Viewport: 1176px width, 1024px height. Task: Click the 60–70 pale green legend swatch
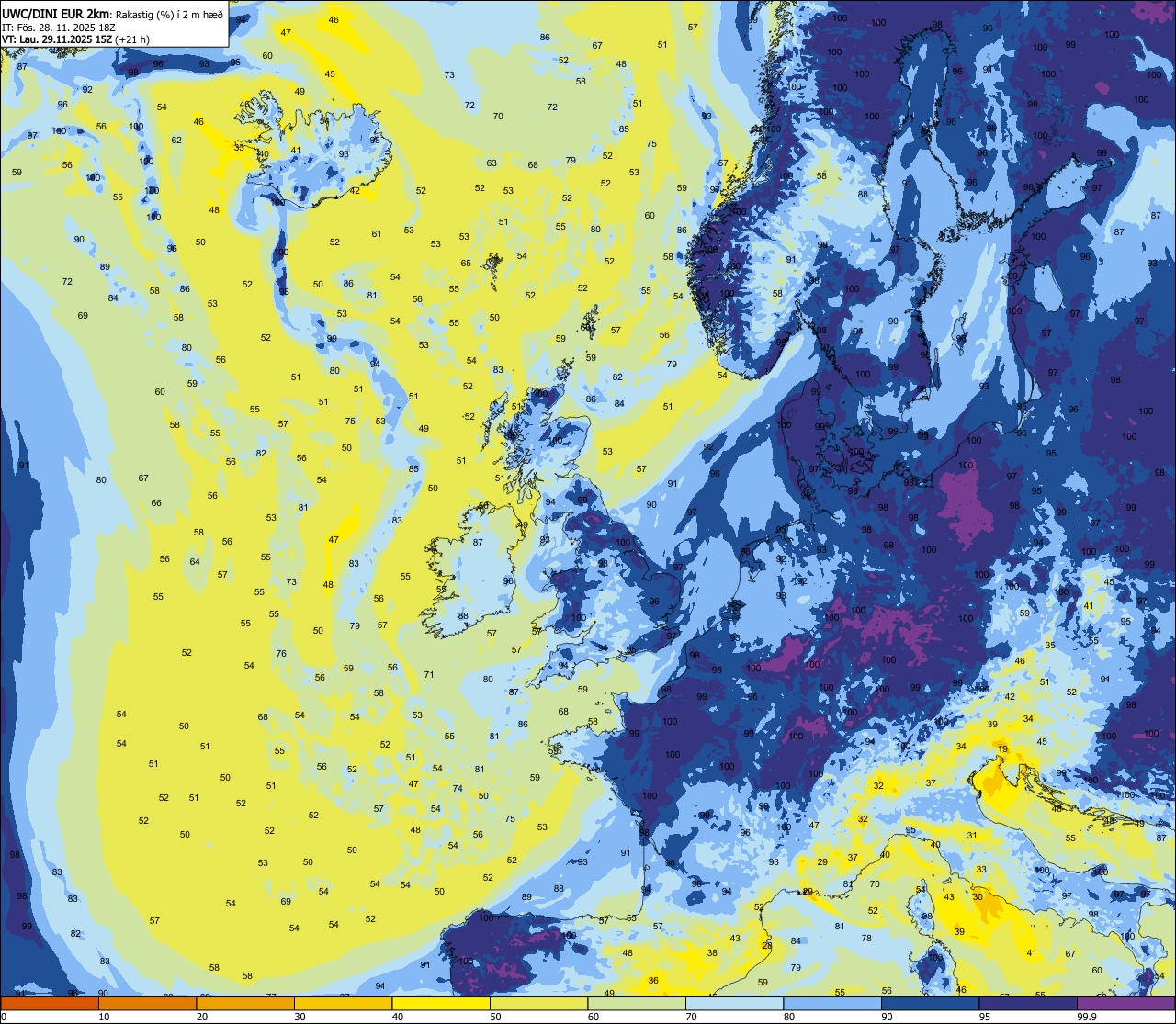pyautogui.click(x=637, y=1003)
